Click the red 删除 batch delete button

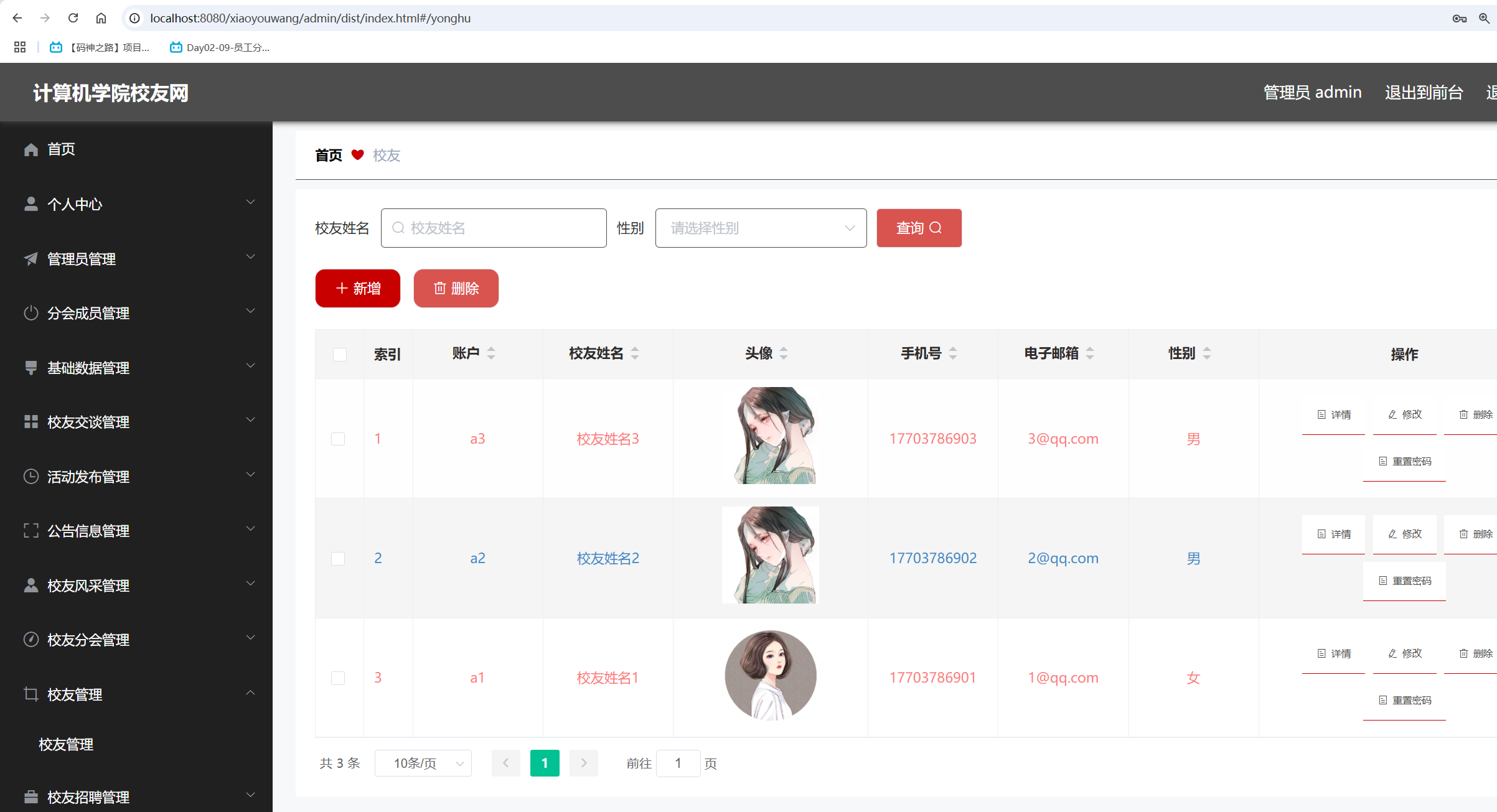click(456, 289)
